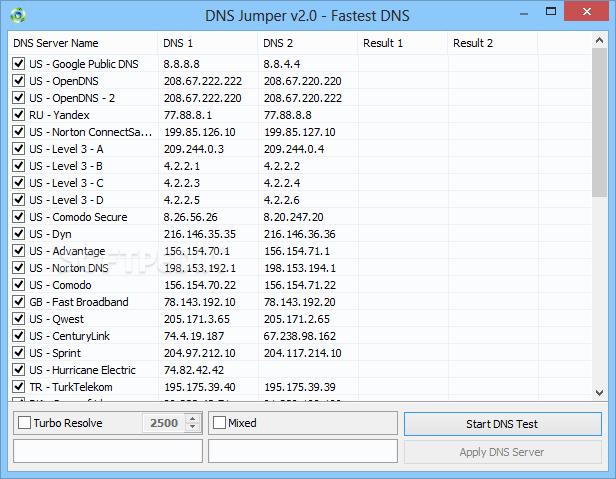616x479 pixels.
Task: Toggle the US - Dyn checkbox
Action: (18, 234)
